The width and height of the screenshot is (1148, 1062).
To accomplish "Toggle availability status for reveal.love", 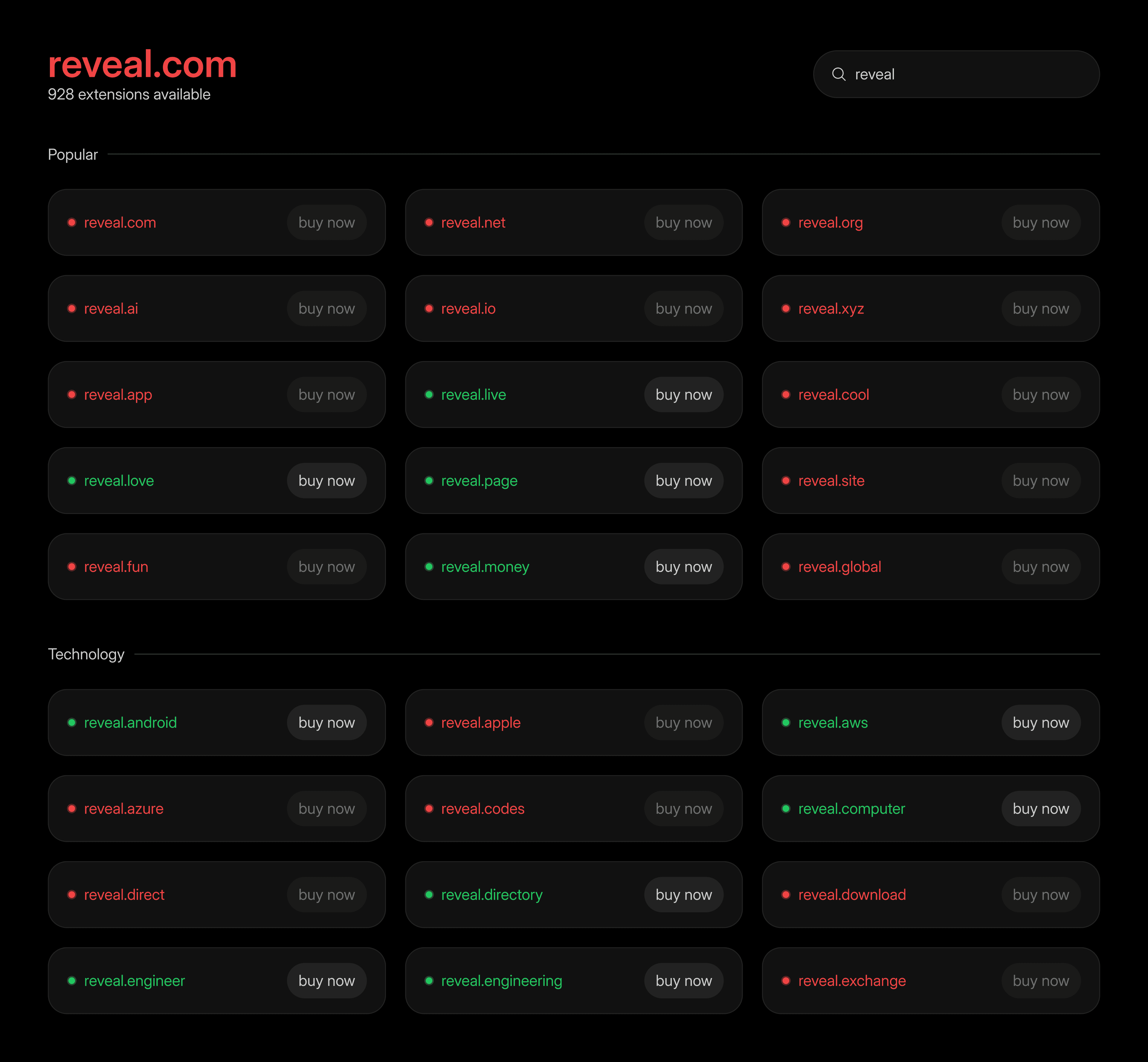I will [72, 480].
